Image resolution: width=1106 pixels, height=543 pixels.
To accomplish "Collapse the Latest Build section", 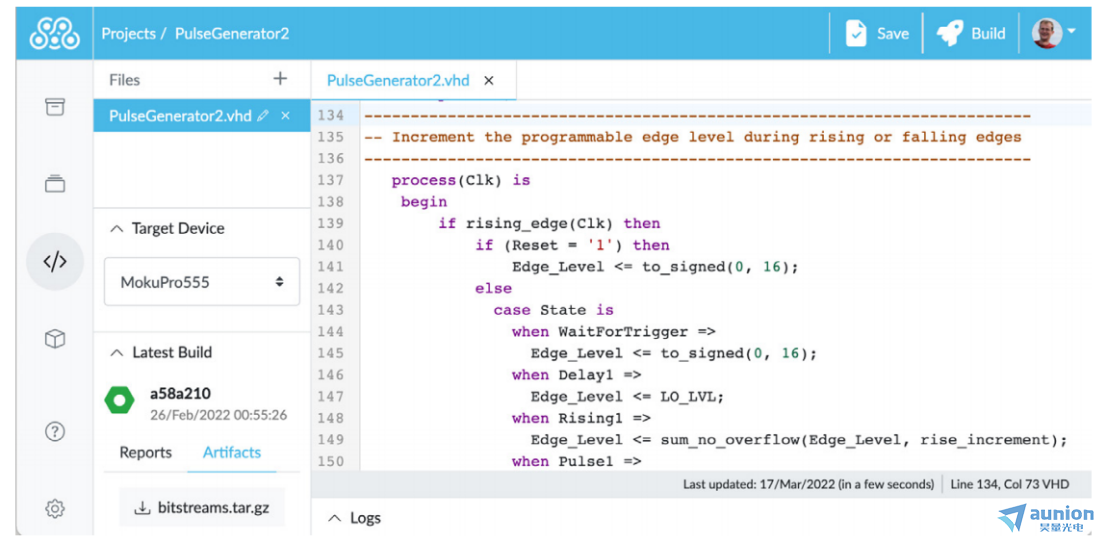I will 161,352.
